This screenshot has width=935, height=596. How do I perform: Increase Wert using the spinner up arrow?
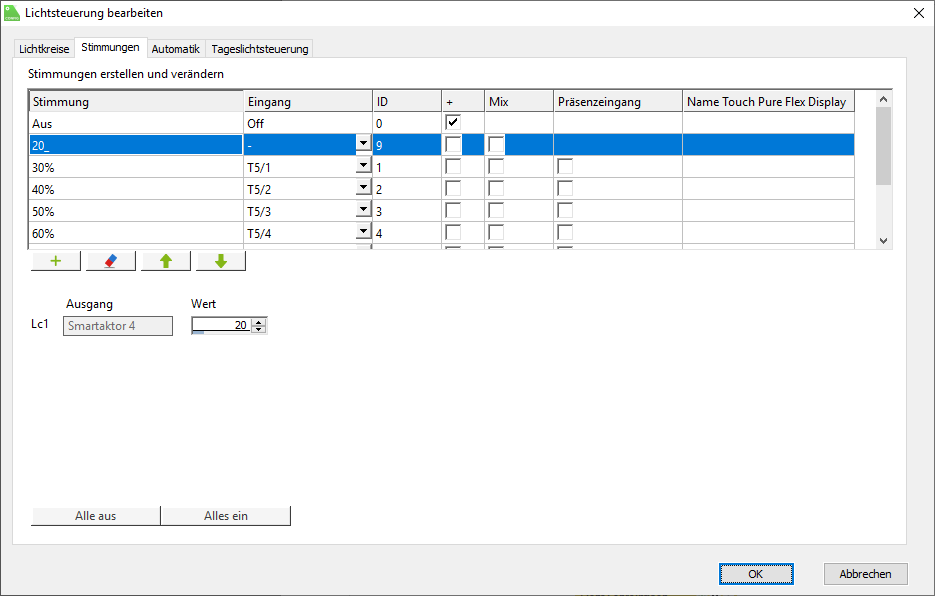pyautogui.click(x=259, y=321)
